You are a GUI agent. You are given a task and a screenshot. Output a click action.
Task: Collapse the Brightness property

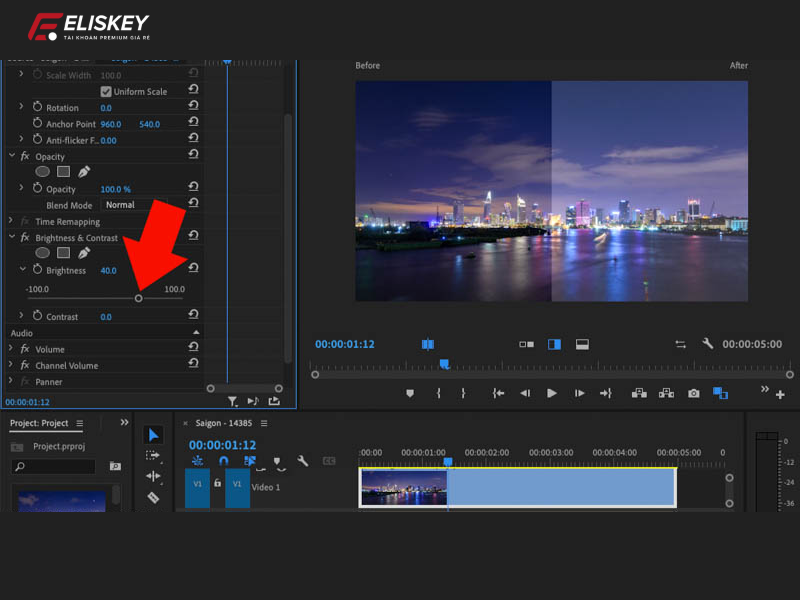pos(22,270)
